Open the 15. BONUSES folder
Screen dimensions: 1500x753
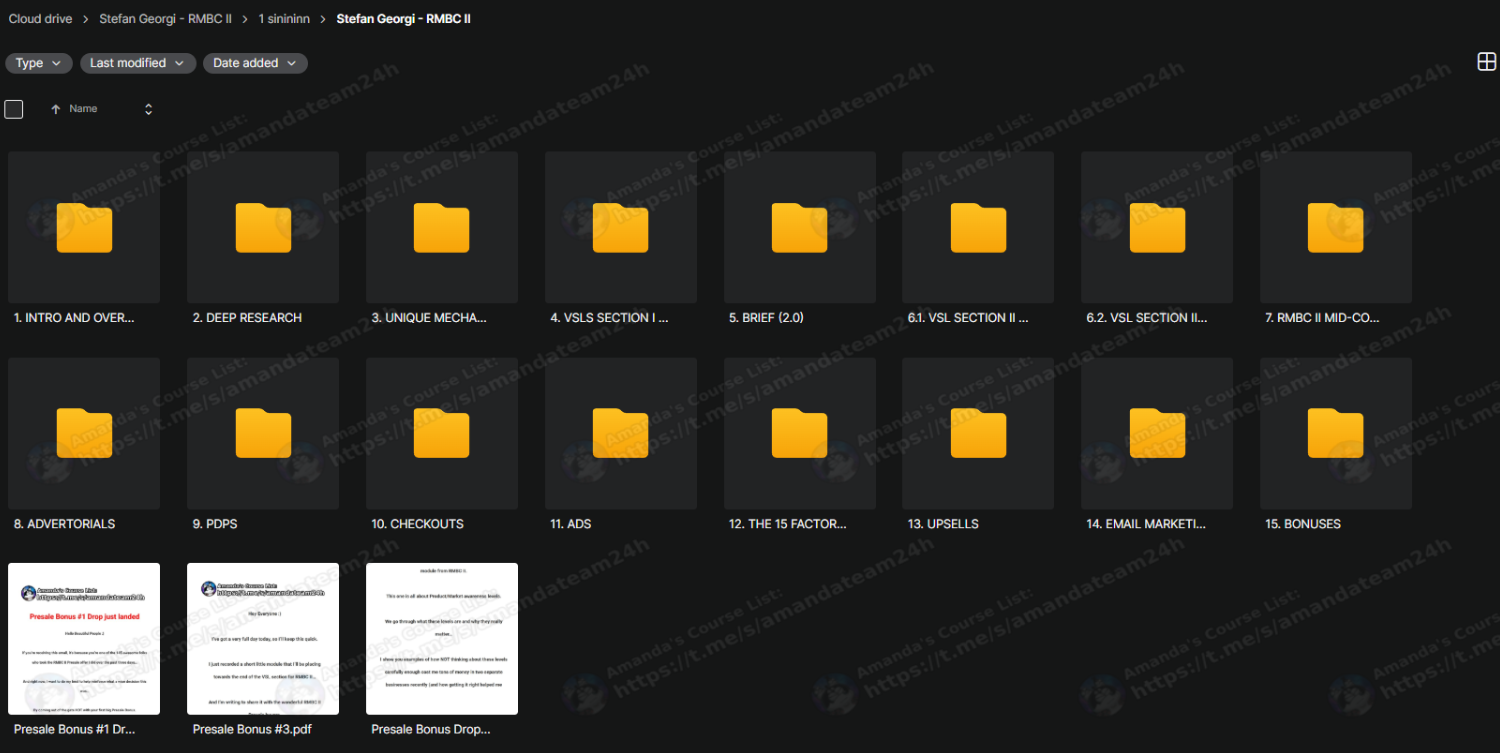coord(1335,434)
